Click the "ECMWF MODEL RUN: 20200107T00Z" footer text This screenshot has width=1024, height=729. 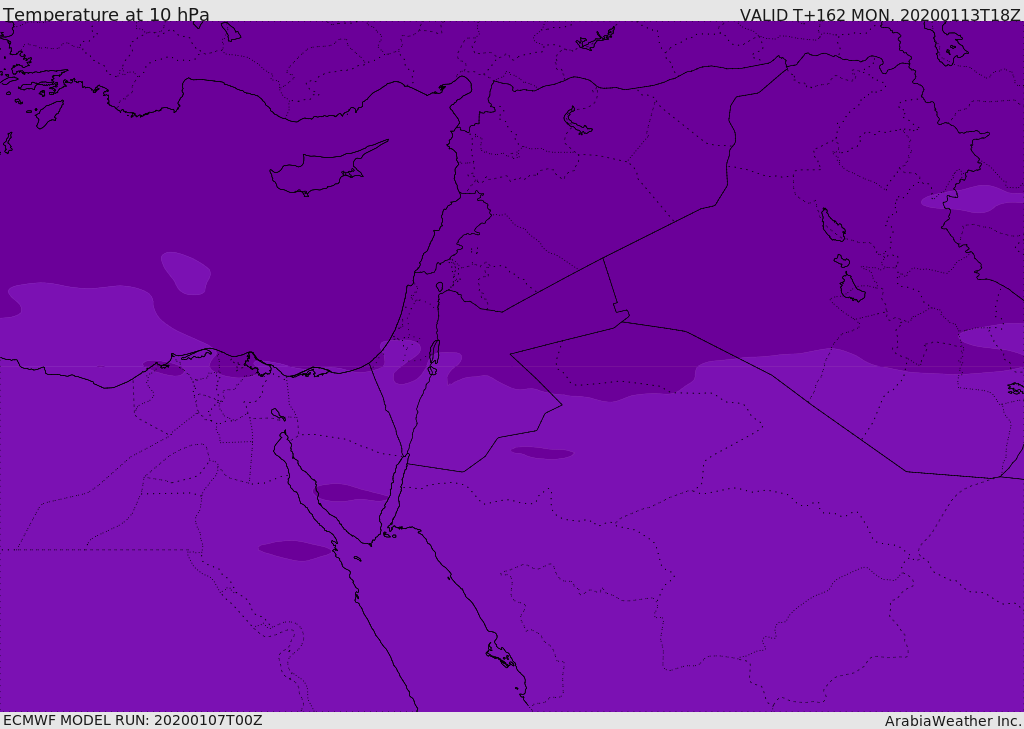tap(133, 720)
